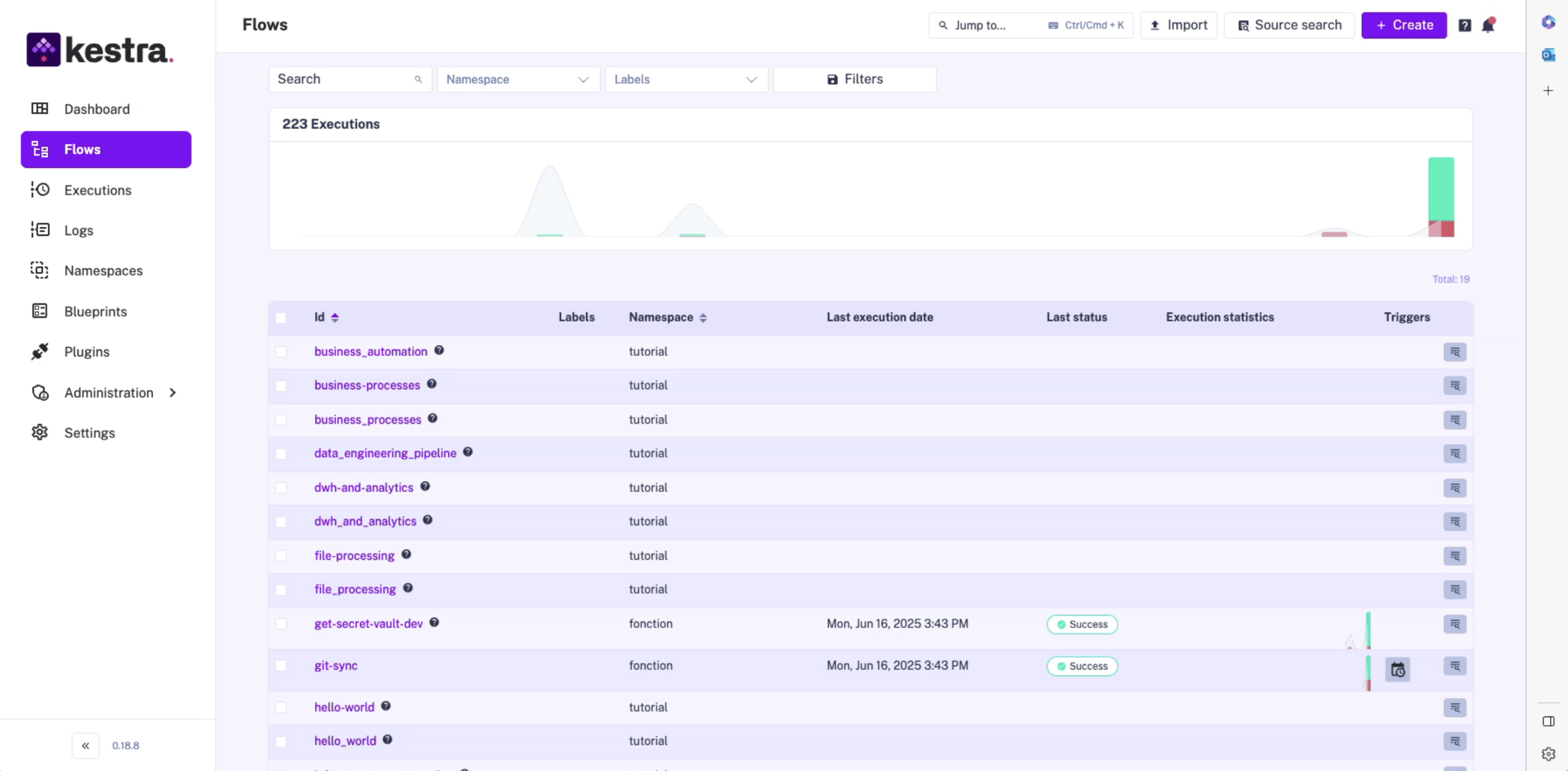1568x771 pixels.
Task: Open the Blueprints section
Action: coord(95,311)
